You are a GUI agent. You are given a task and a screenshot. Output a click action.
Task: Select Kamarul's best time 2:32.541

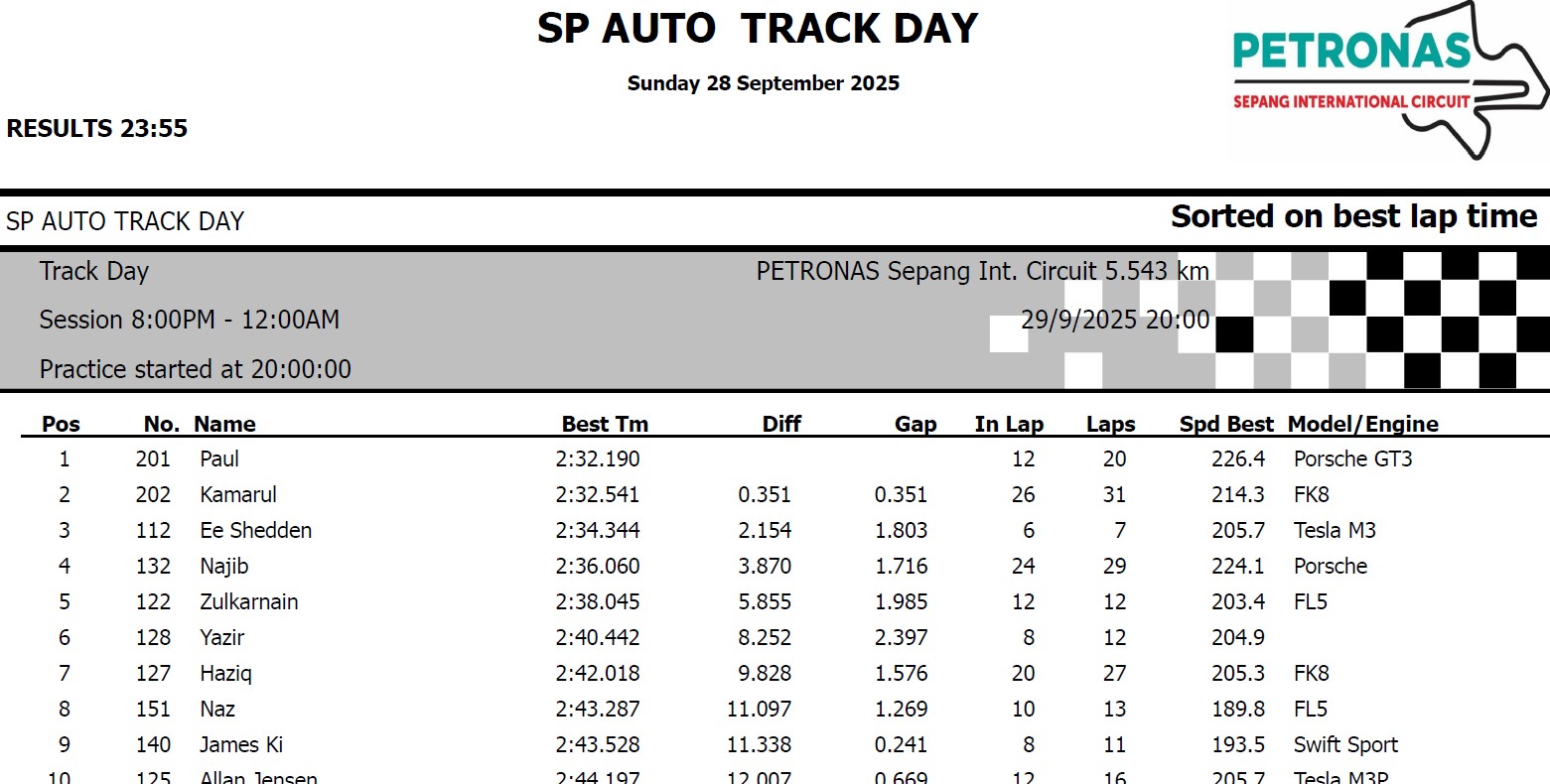(598, 494)
